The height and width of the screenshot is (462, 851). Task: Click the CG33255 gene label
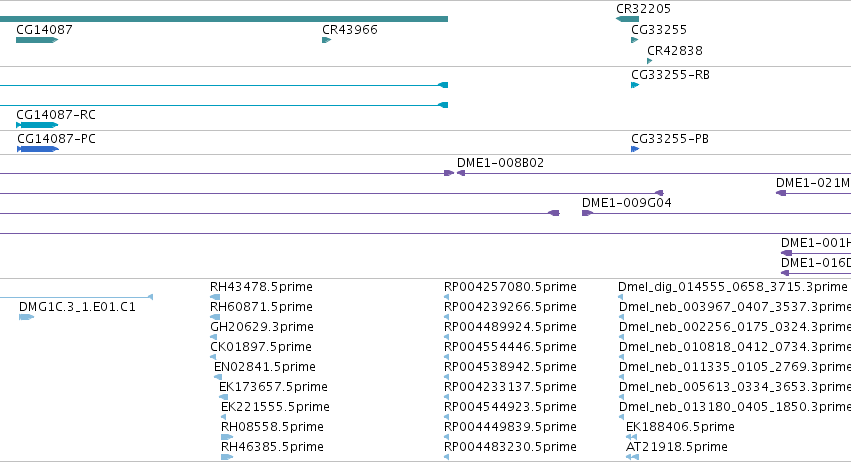pos(659,30)
